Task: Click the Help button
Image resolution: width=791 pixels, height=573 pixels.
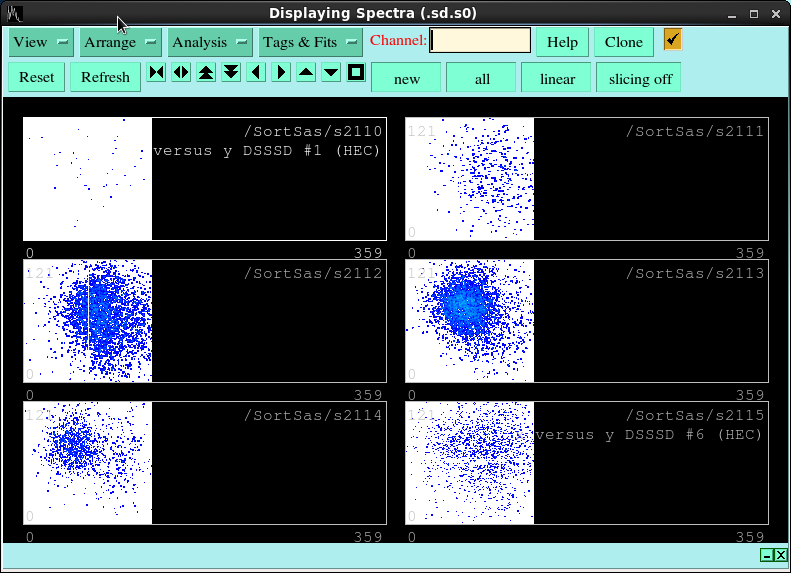Action: click(x=562, y=42)
